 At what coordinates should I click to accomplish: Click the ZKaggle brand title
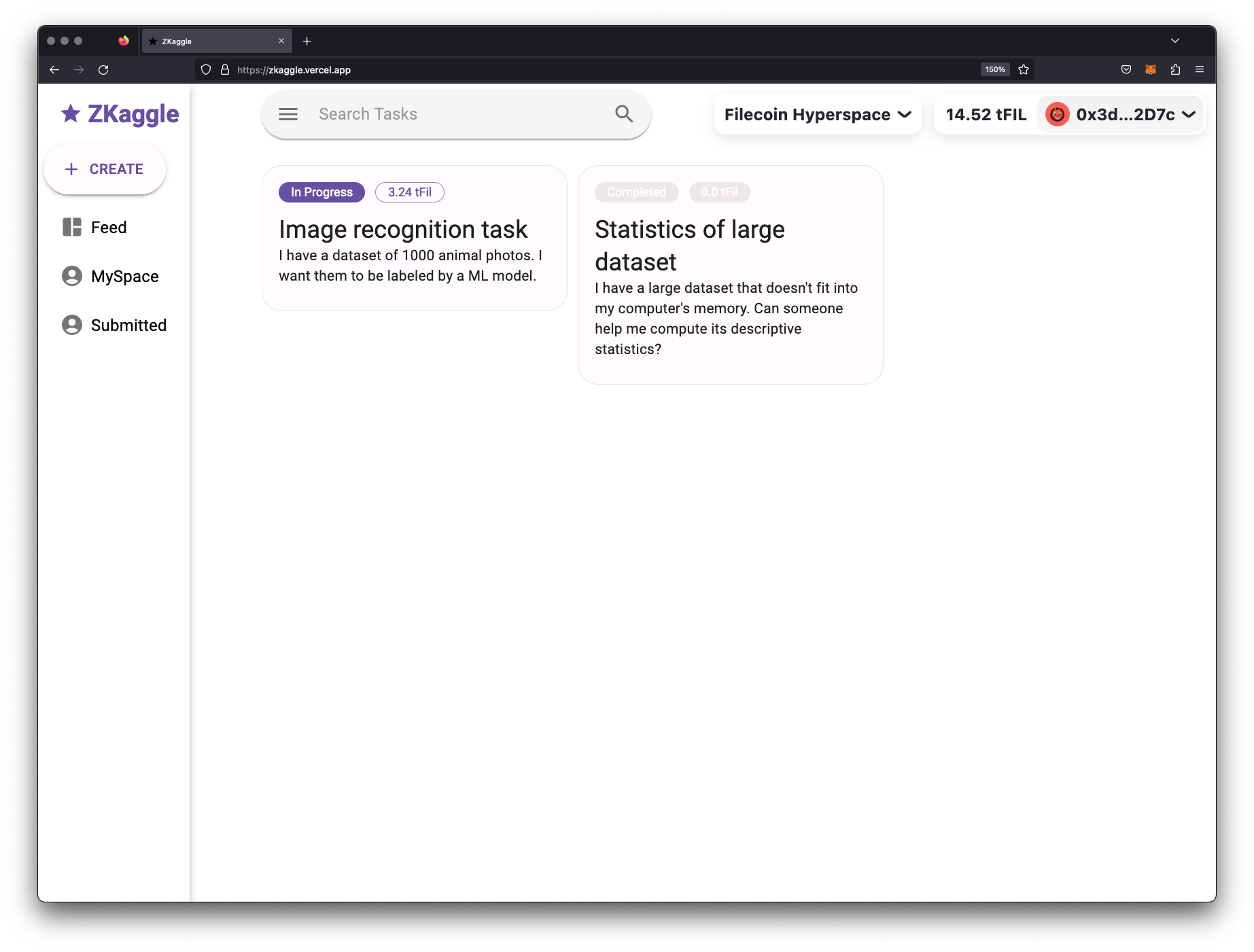pyautogui.click(x=133, y=114)
